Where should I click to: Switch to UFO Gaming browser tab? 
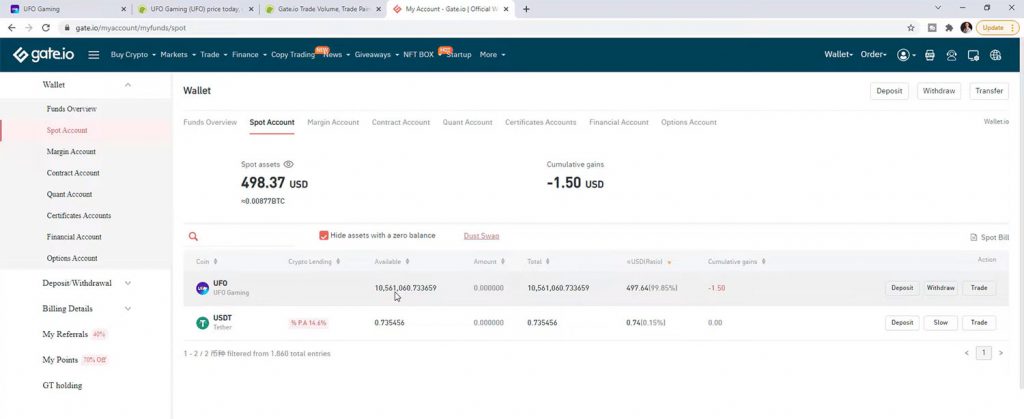pos(65,9)
